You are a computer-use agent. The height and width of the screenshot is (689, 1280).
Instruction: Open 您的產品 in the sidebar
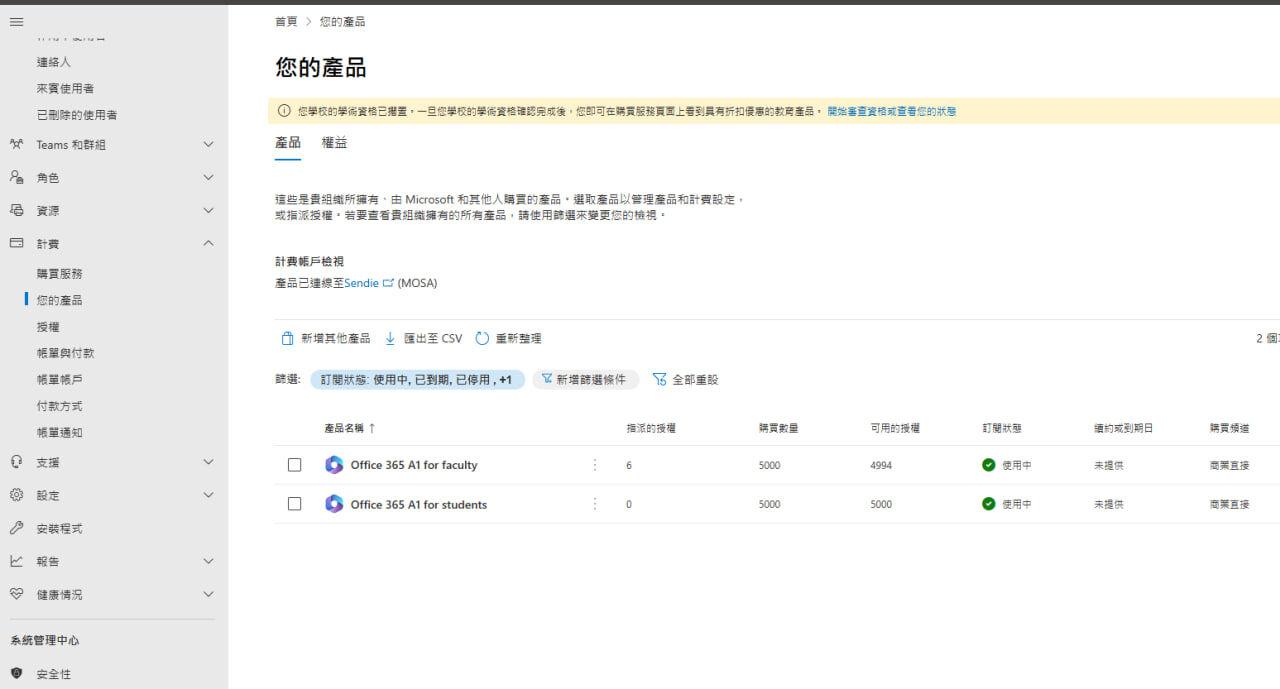[x=60, y=300]
